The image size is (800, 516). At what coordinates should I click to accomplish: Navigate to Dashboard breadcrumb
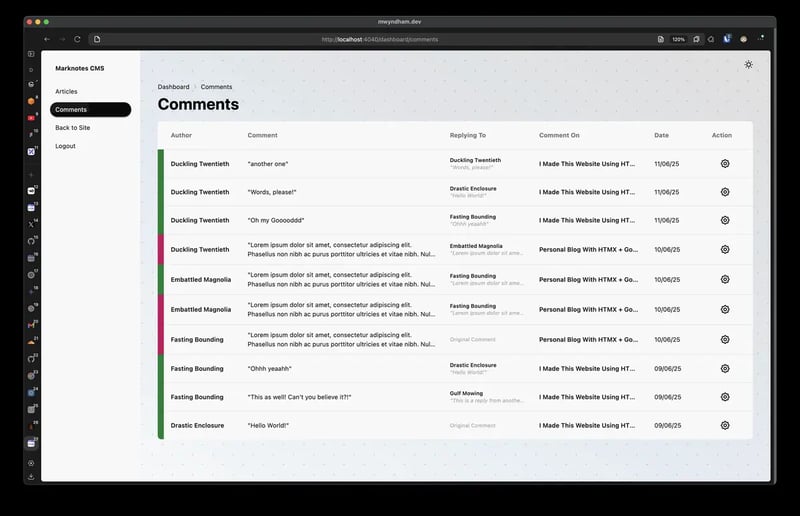[173, 87]
